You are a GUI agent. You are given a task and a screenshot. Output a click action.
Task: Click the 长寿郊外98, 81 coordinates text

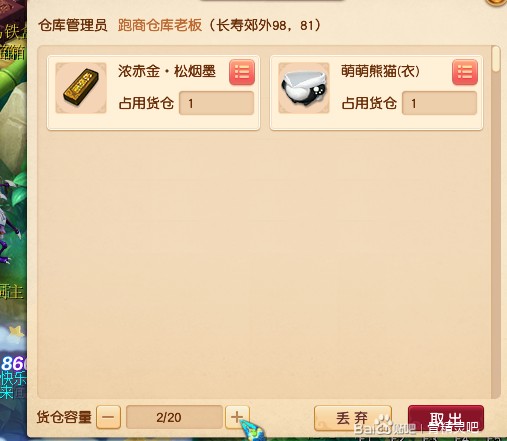click(x=265, y=25)
